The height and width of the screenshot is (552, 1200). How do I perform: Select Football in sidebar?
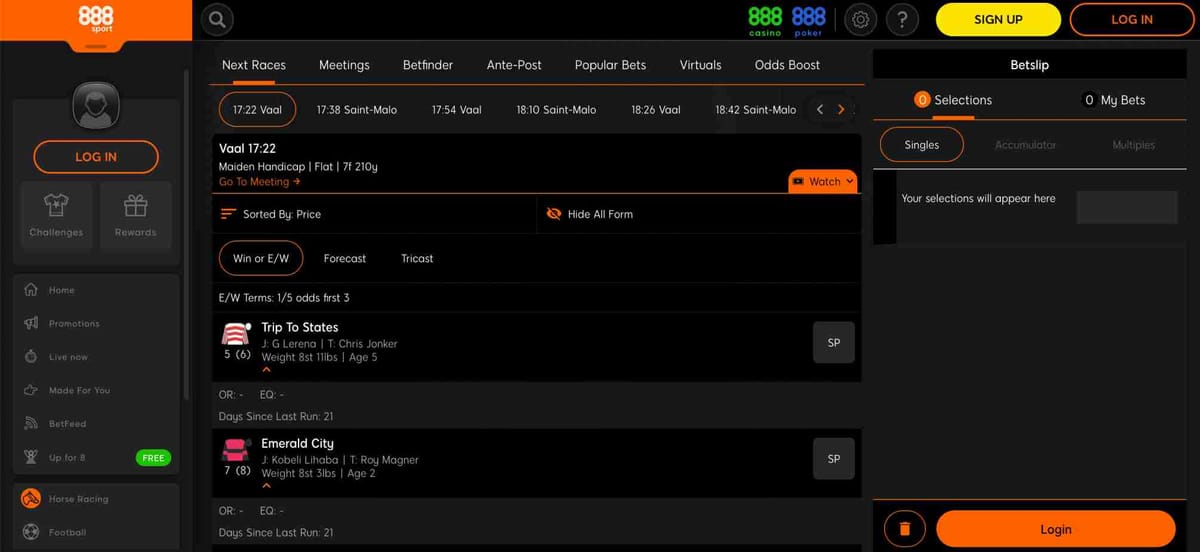(x=96, y=532)
